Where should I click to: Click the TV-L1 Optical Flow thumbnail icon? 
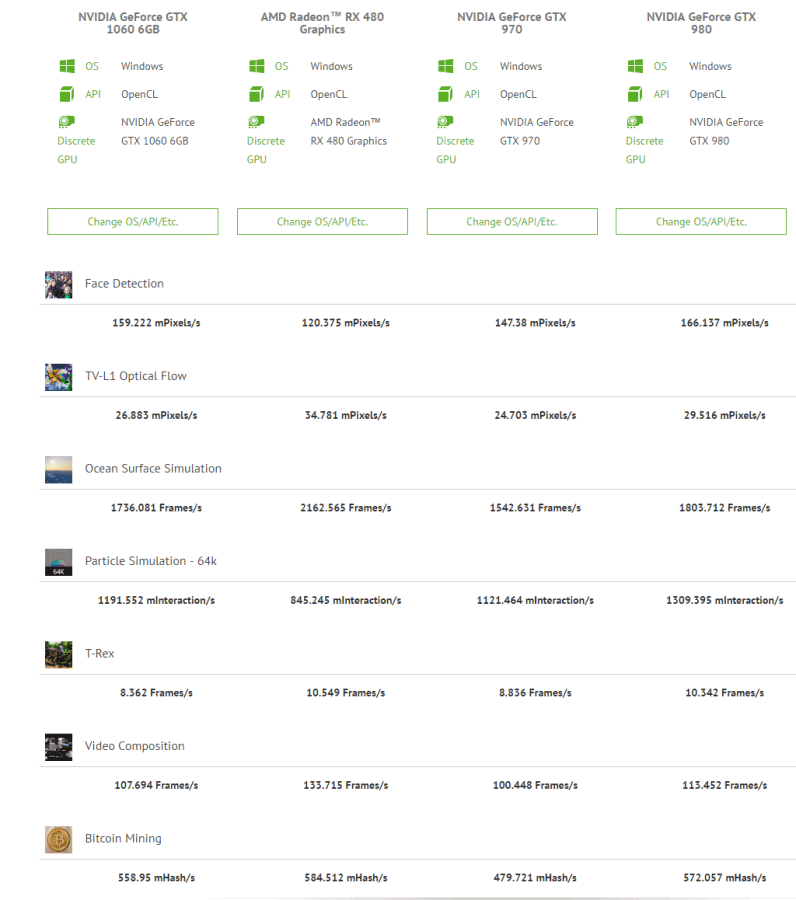(58, 377)
